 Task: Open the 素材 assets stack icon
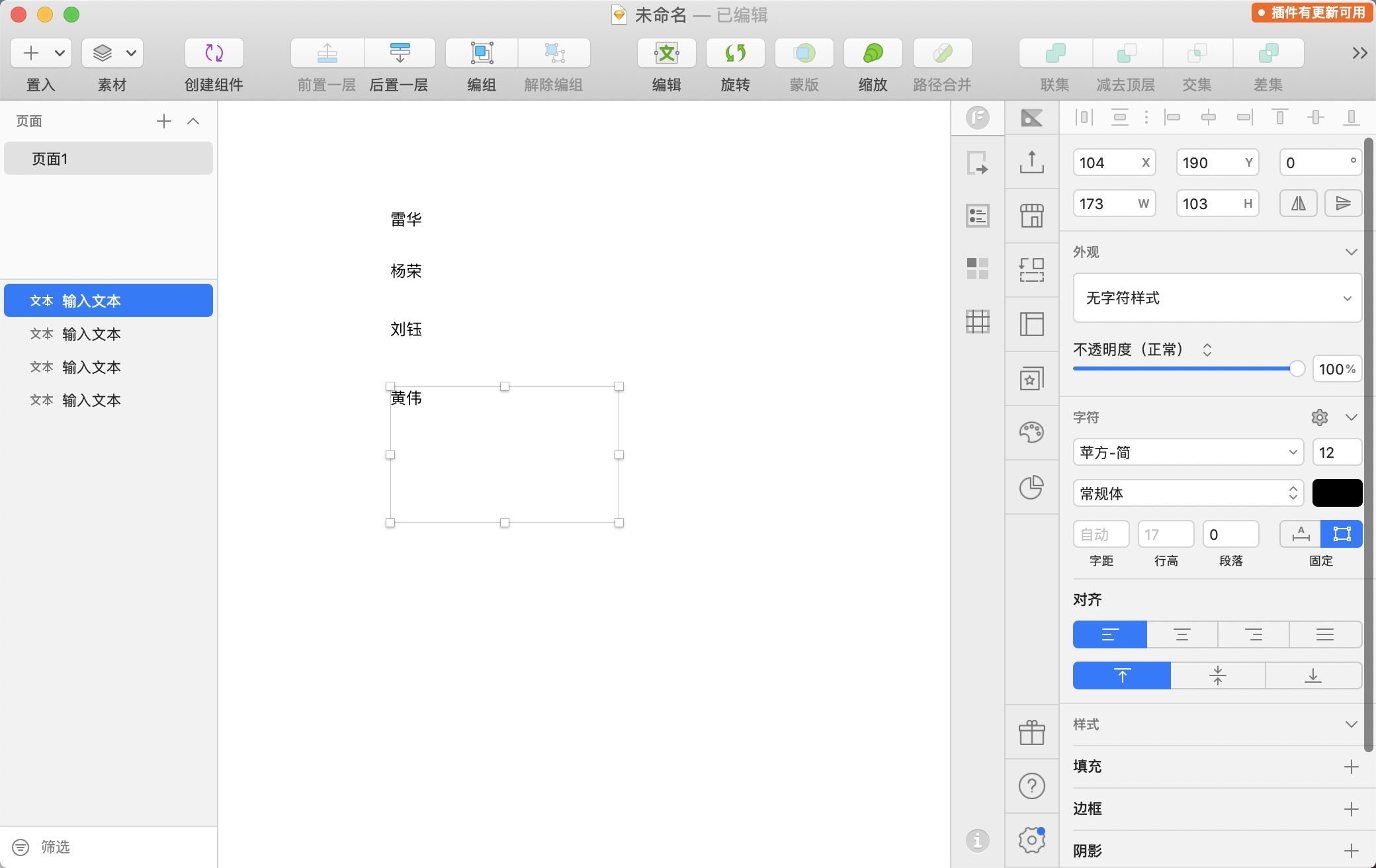[102, 53]
